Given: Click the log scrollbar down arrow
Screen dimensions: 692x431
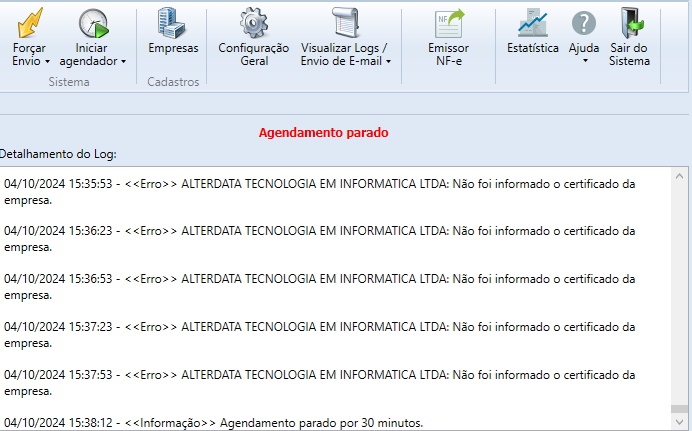Looking at the screenshot, I should [679, 422].
